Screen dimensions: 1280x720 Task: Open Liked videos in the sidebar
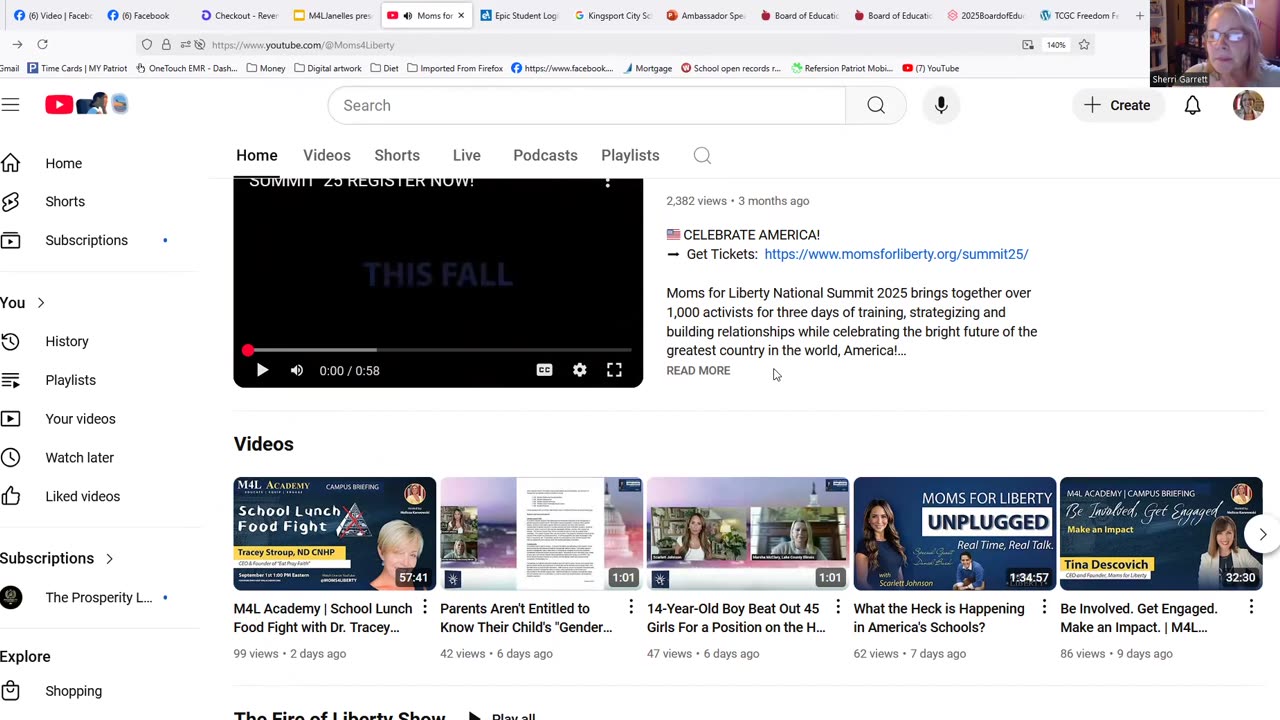[84, 496]
